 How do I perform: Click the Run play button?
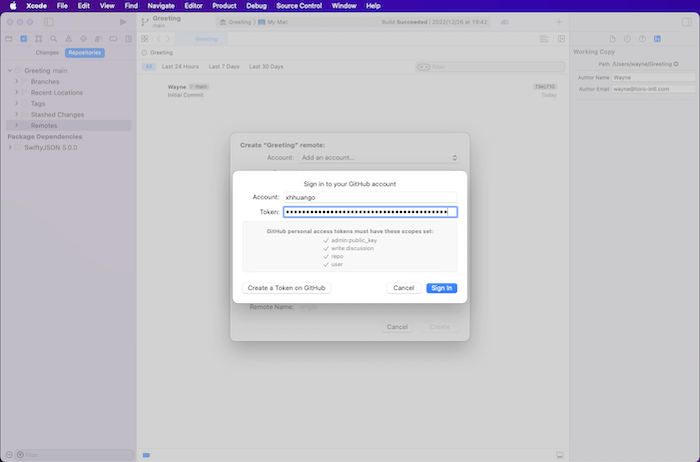pos(123,22)
